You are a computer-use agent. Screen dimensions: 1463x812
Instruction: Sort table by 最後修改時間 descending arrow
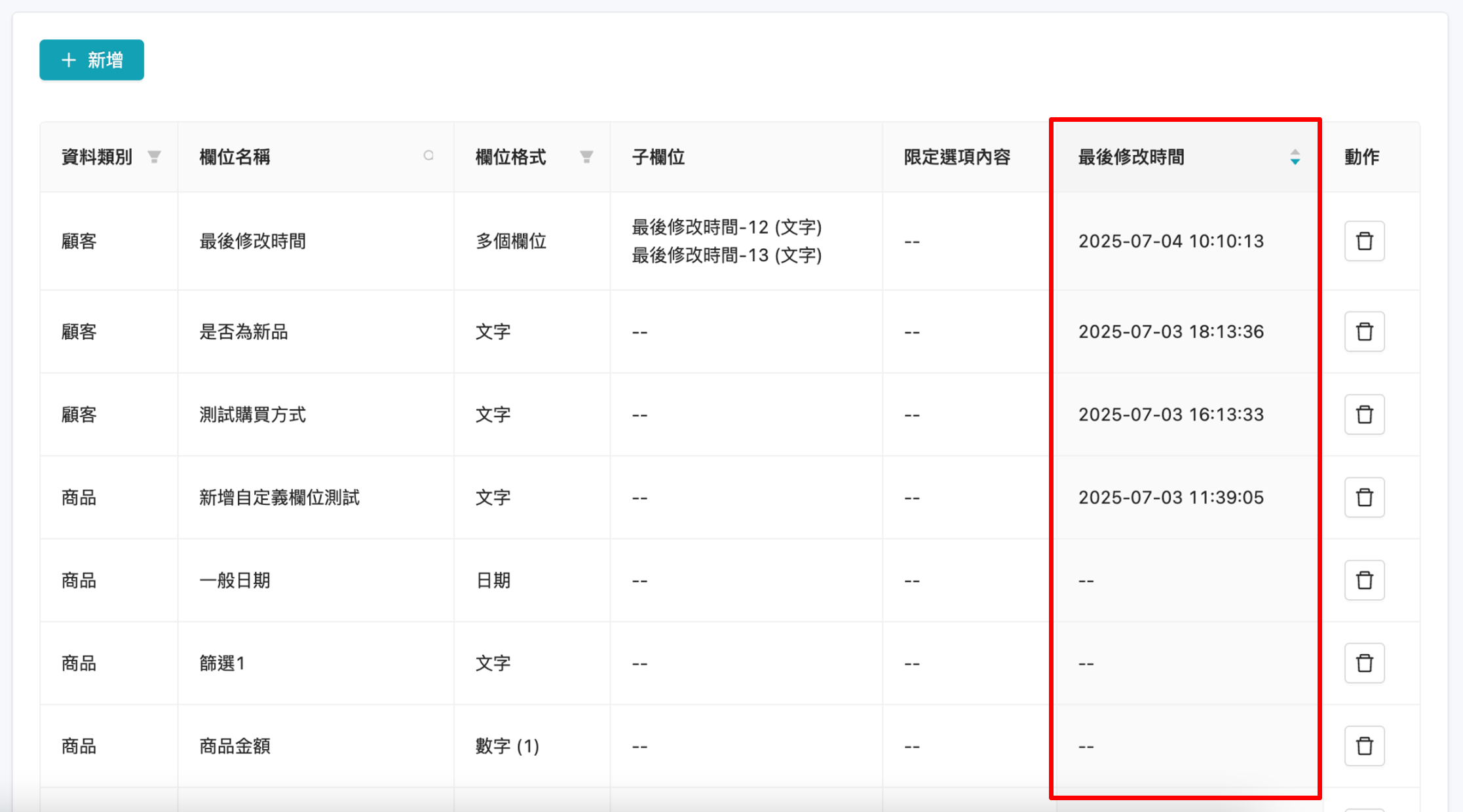(x=1296, y=161)
